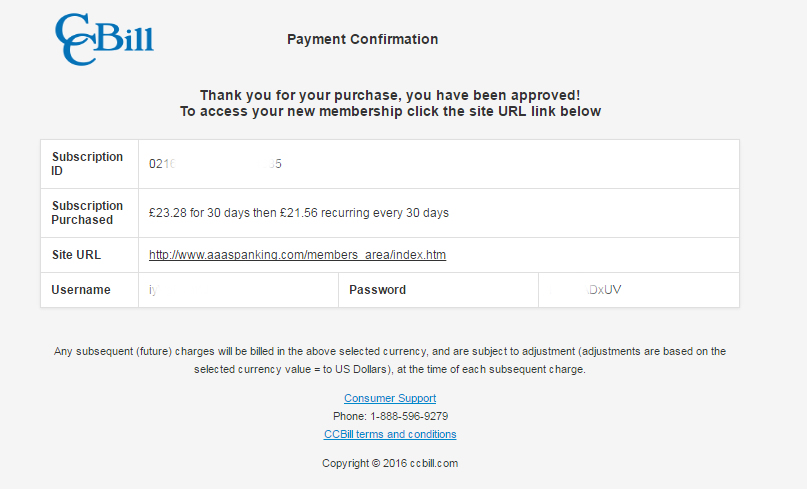
Task: Click the 'to US Dollars' disclaimer line
Action: [x=390, y=369]
